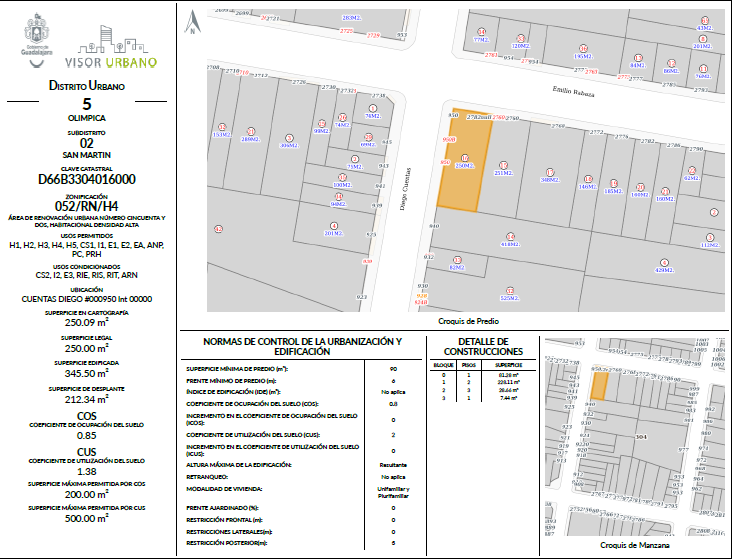Click the Resultante height value
The height and width of the screenshot is (560, 736).
tap(393, 465)
